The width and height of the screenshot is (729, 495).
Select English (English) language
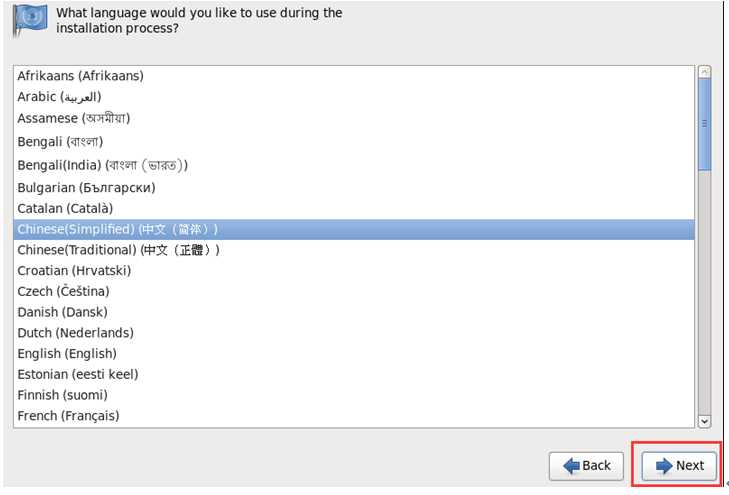click(354, 354)
